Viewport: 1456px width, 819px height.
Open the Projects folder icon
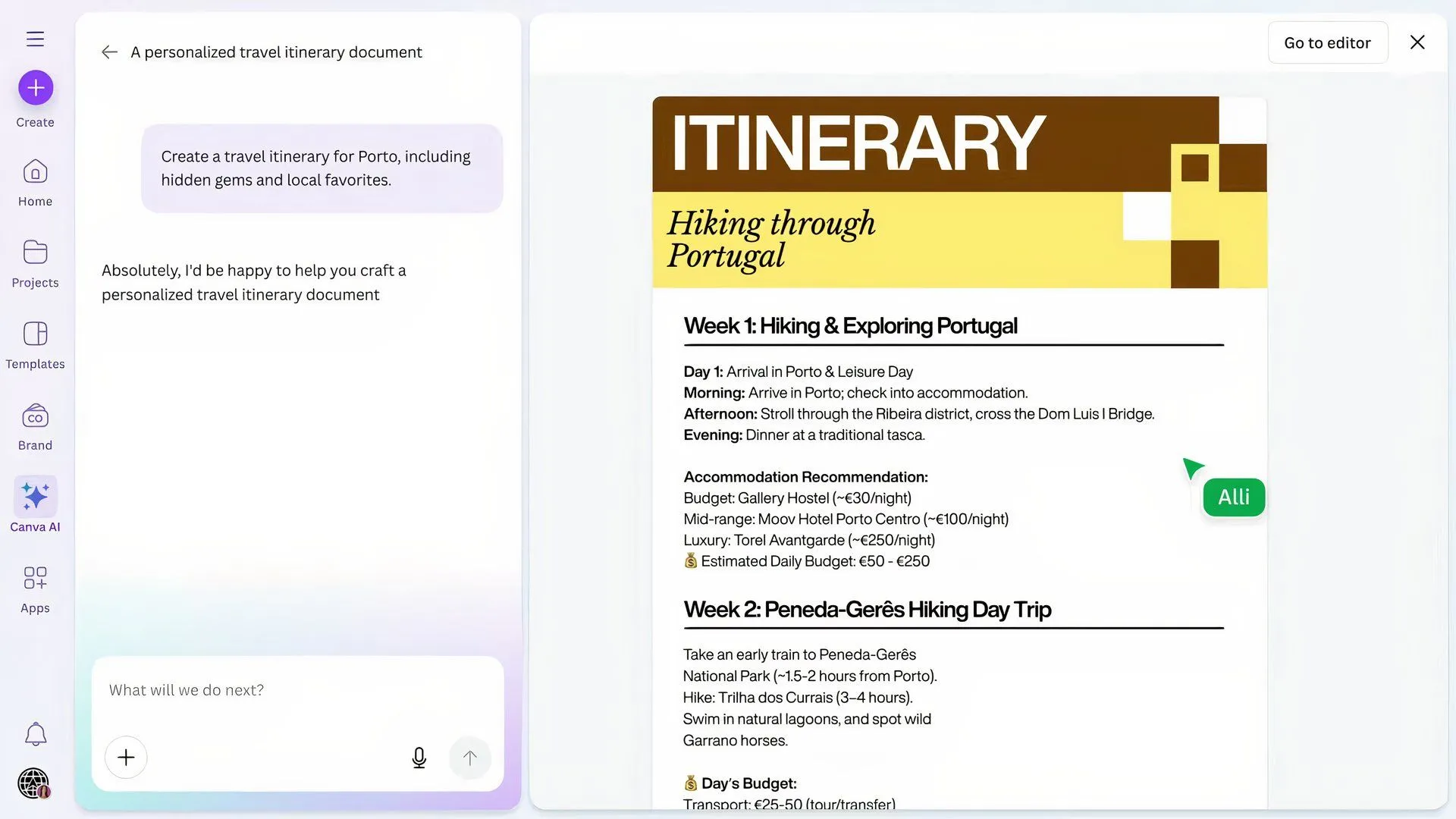click(35, 253)
